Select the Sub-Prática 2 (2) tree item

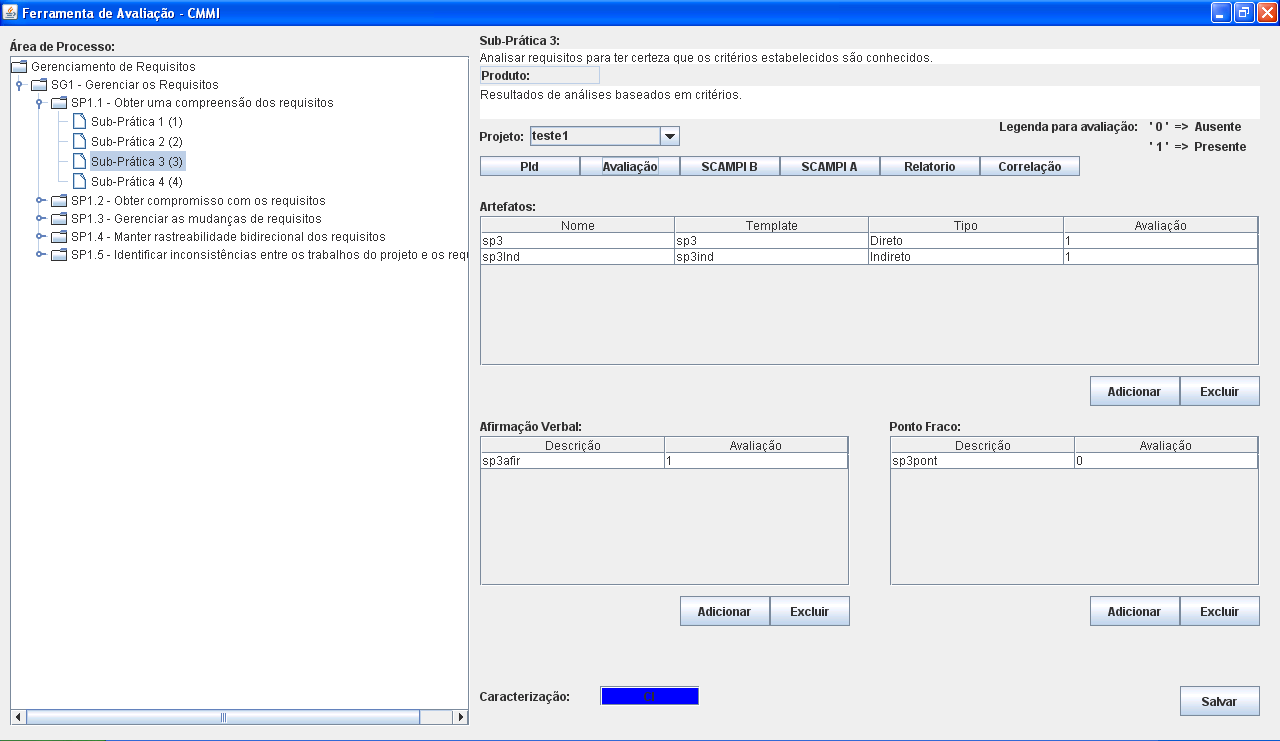137,142
